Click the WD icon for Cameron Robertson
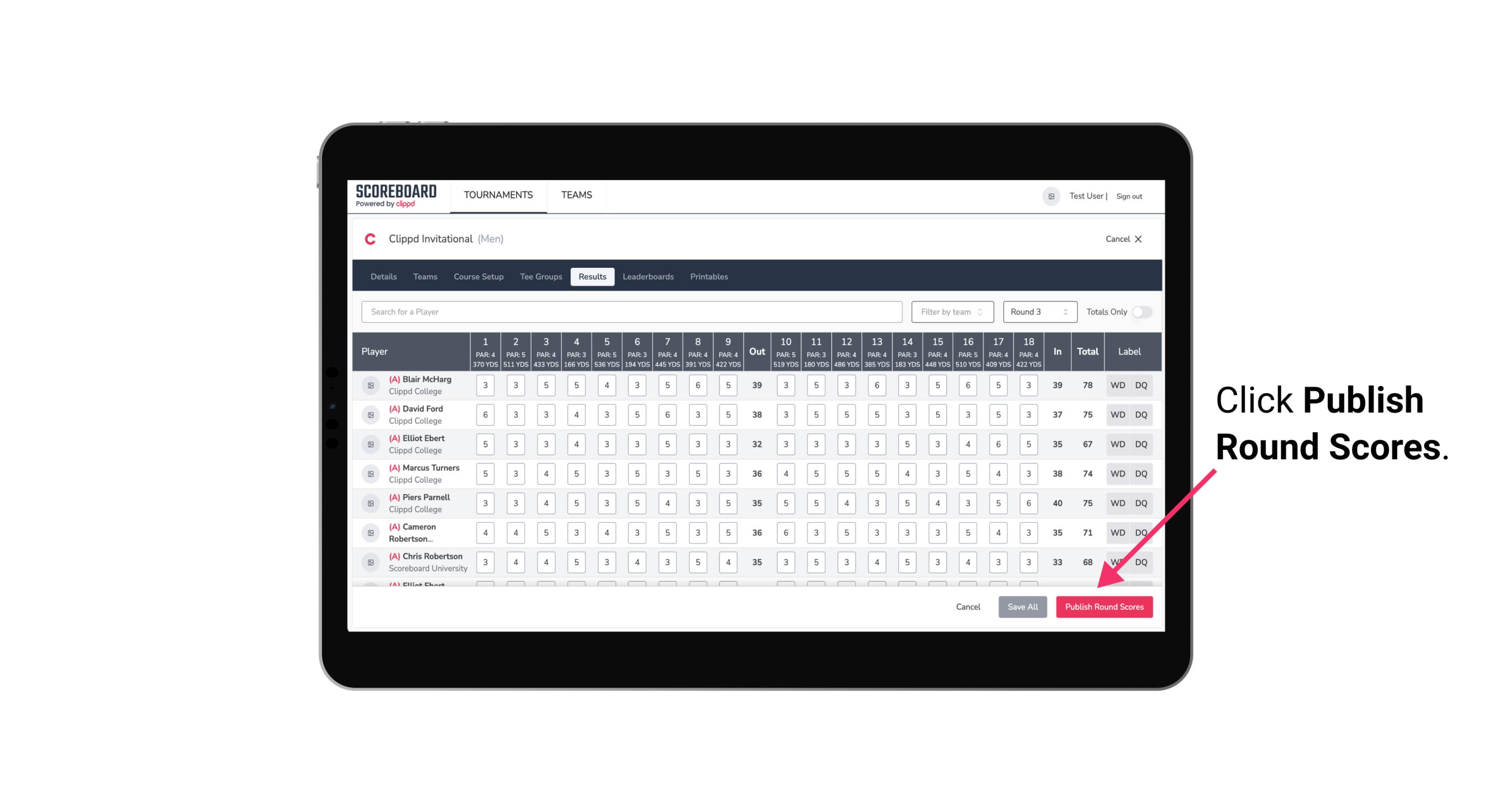Screen dimensions: 1510x812 (x=1118, y=531)
